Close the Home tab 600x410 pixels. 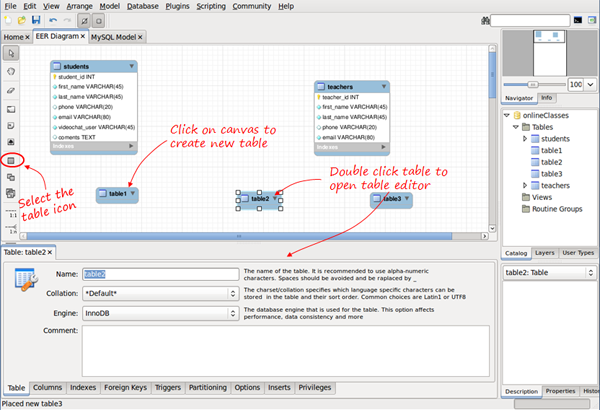click(27, 37)
